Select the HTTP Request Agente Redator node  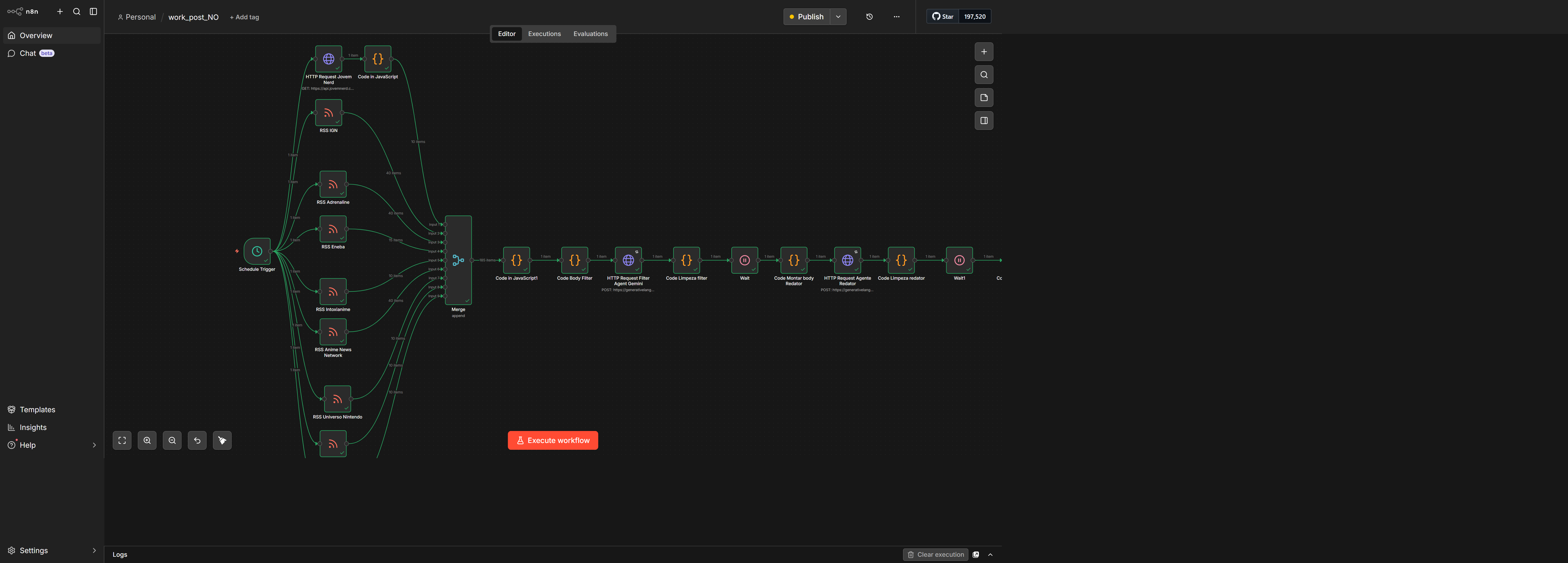pos(847,261)
